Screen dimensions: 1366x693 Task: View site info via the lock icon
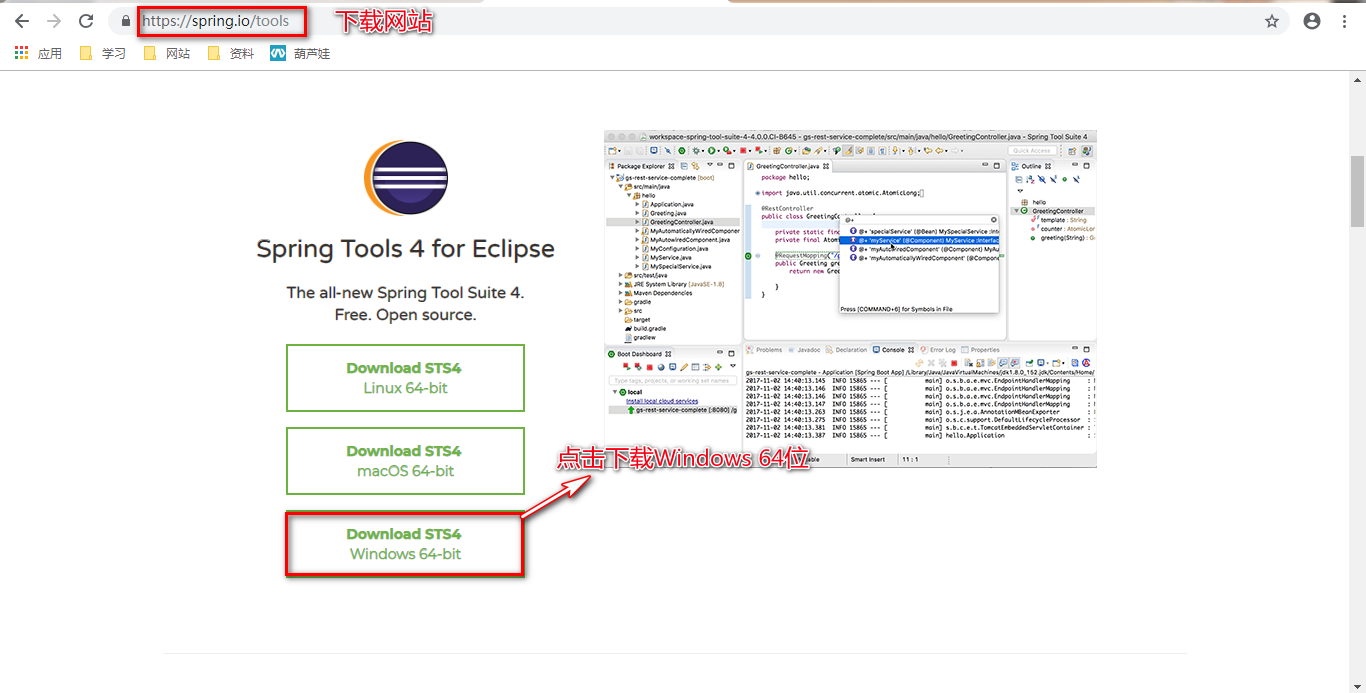pyautogui.click(x=126, y=21)
